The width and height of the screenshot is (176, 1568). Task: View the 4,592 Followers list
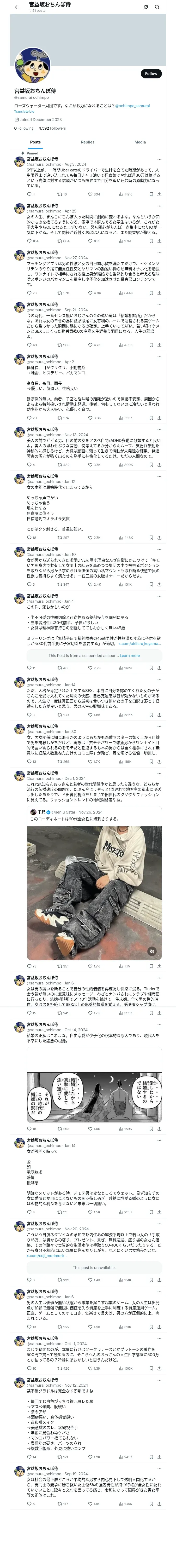coord(52,128)
